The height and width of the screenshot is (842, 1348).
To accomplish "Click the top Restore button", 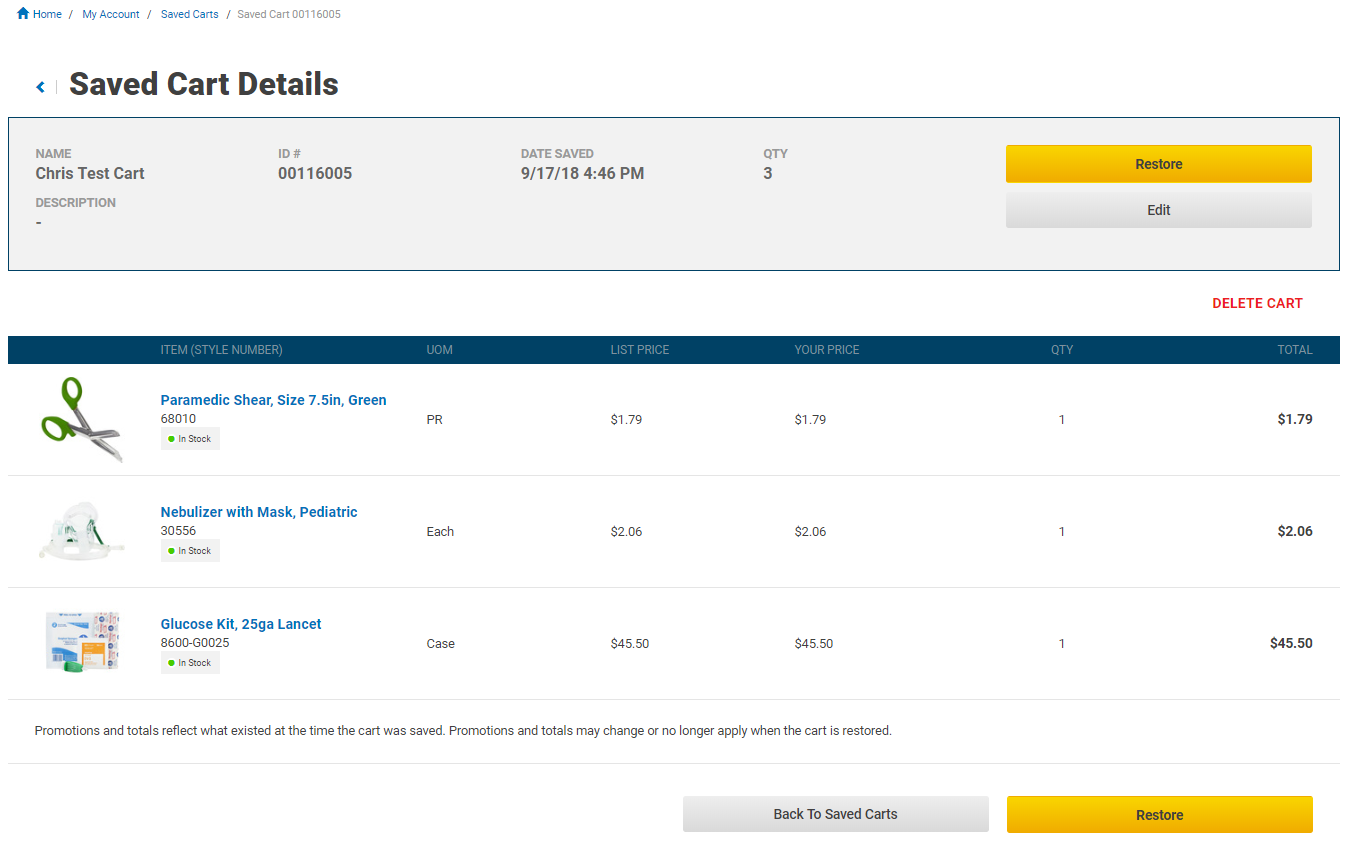I will [1159, 164].
